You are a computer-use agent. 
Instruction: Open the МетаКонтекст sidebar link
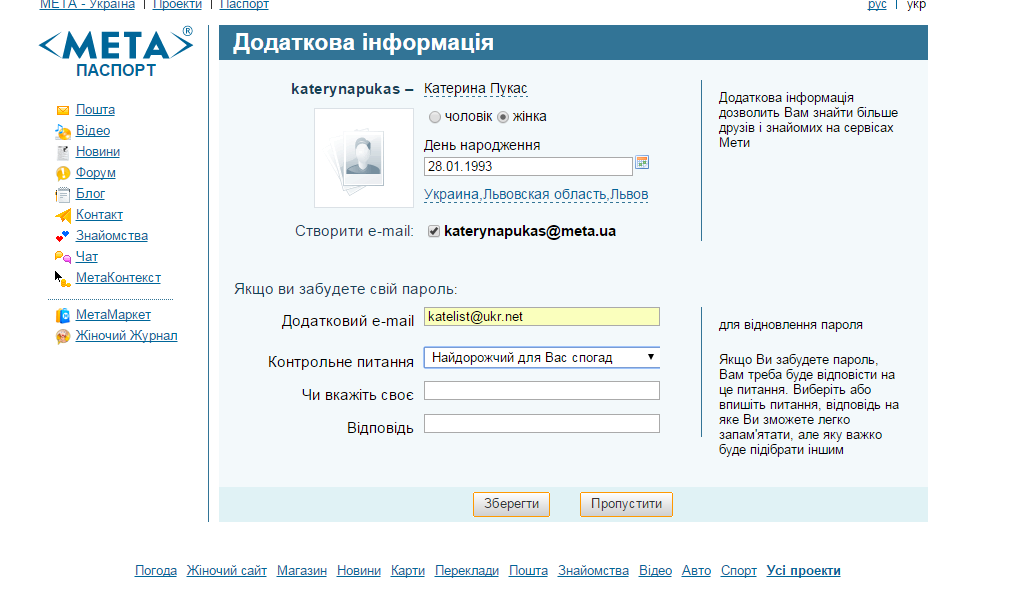pyautogui.click(x=118, y=277)
